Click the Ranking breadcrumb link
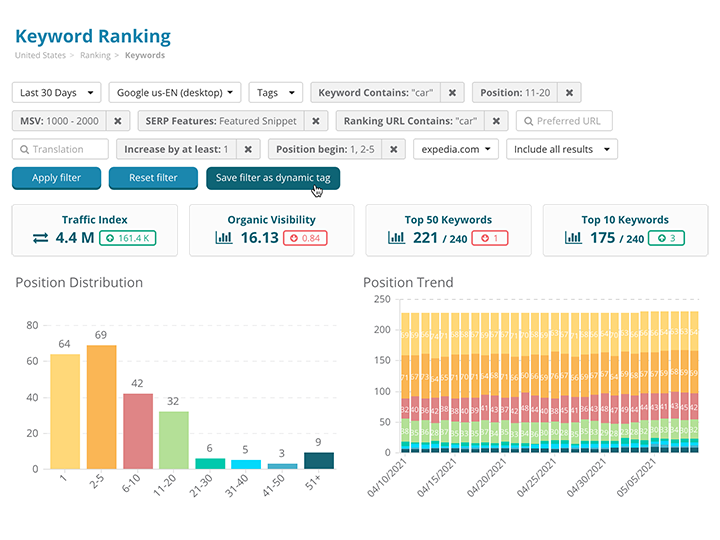 tap(95, 56)
